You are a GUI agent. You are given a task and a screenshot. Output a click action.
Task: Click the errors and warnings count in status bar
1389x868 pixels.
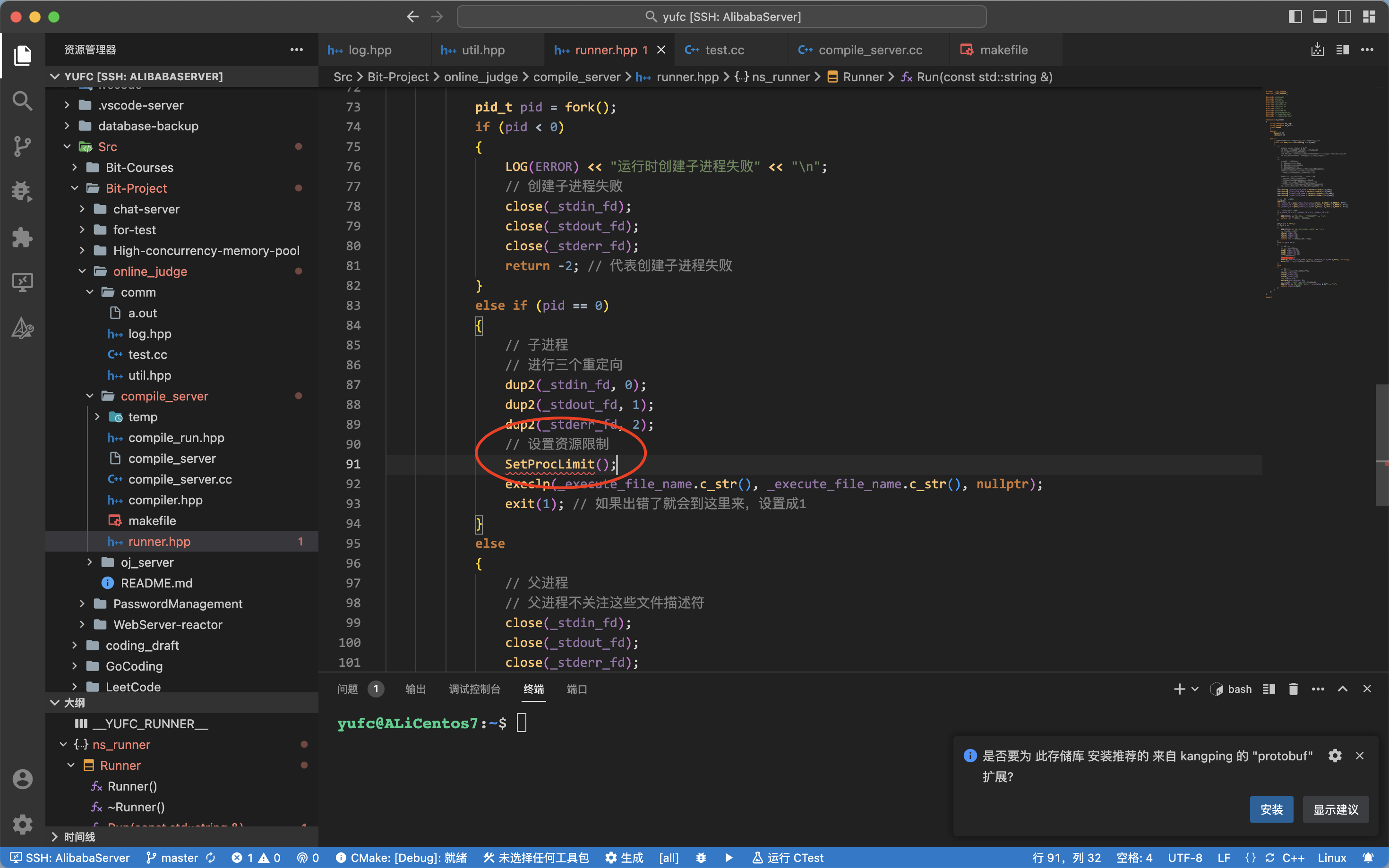[x=256, y=858]
